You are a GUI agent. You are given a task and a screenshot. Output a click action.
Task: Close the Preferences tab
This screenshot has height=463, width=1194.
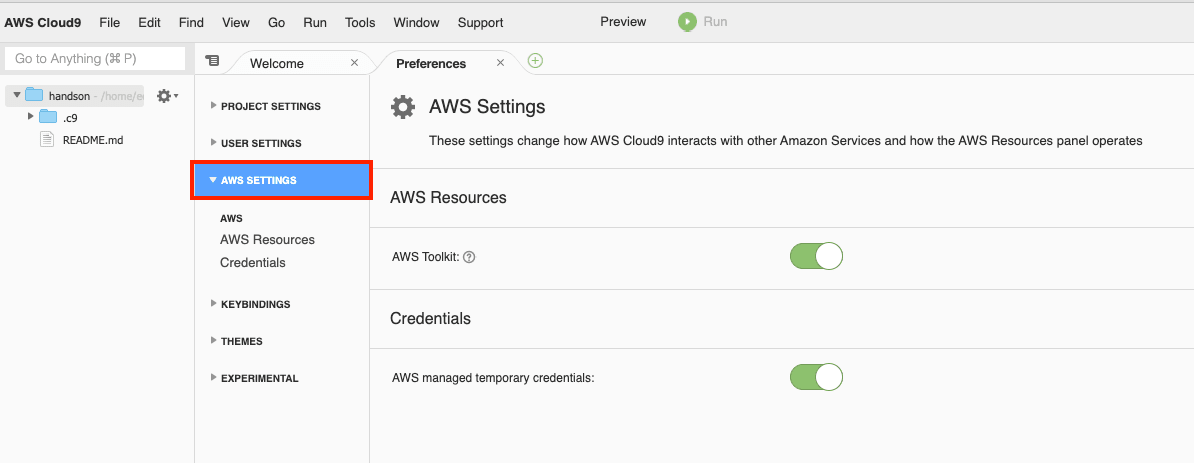click(x=500, y=62)
